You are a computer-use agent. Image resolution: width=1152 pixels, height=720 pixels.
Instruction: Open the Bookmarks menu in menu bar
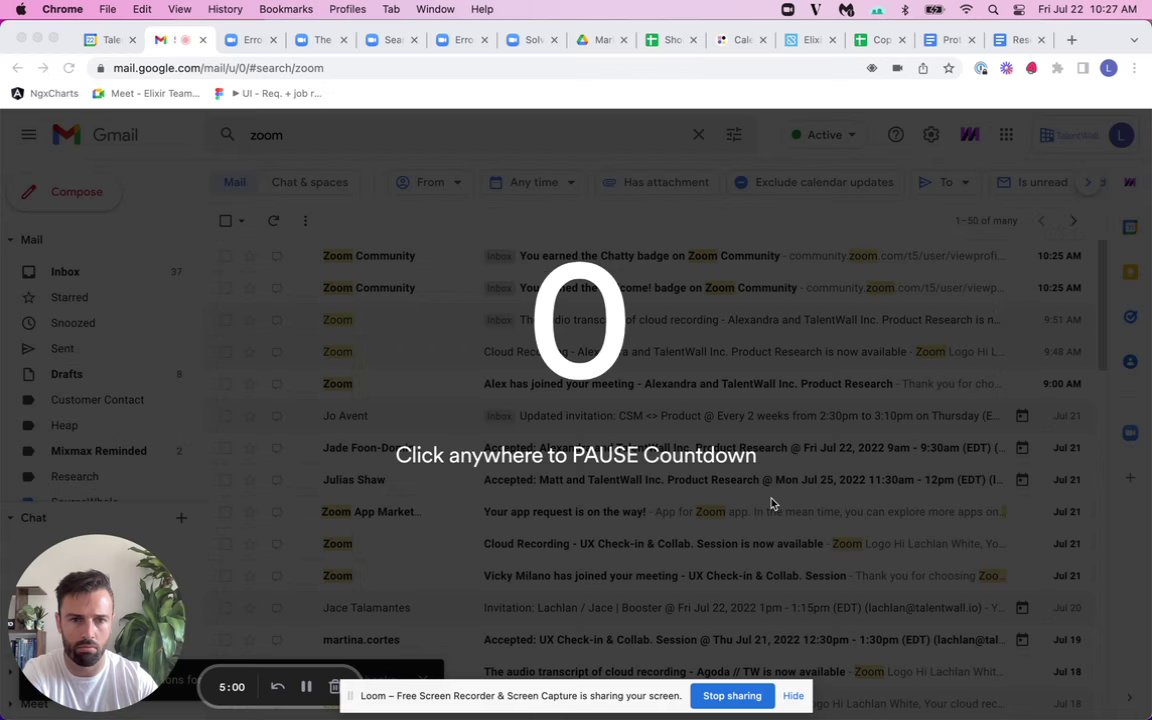tap(286, 10)
